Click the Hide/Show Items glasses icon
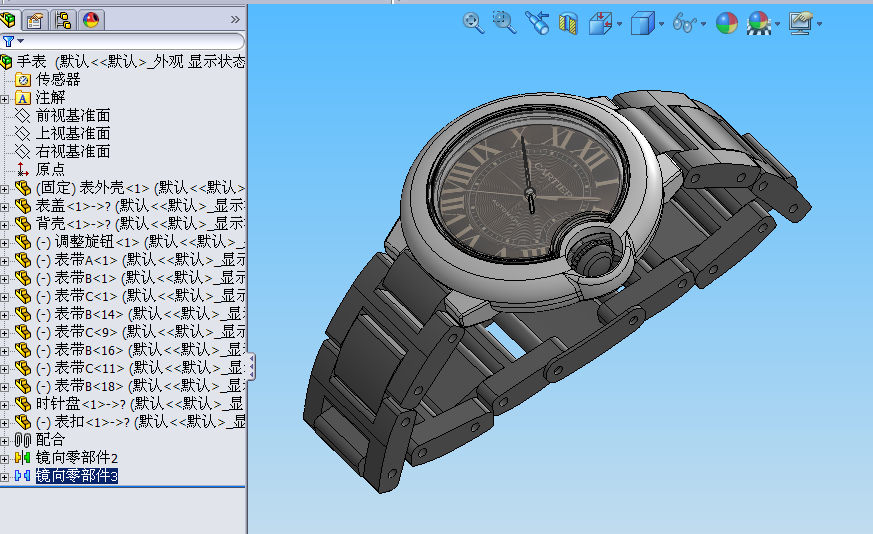This screenshot has width=873, height=534. [684, 24]
